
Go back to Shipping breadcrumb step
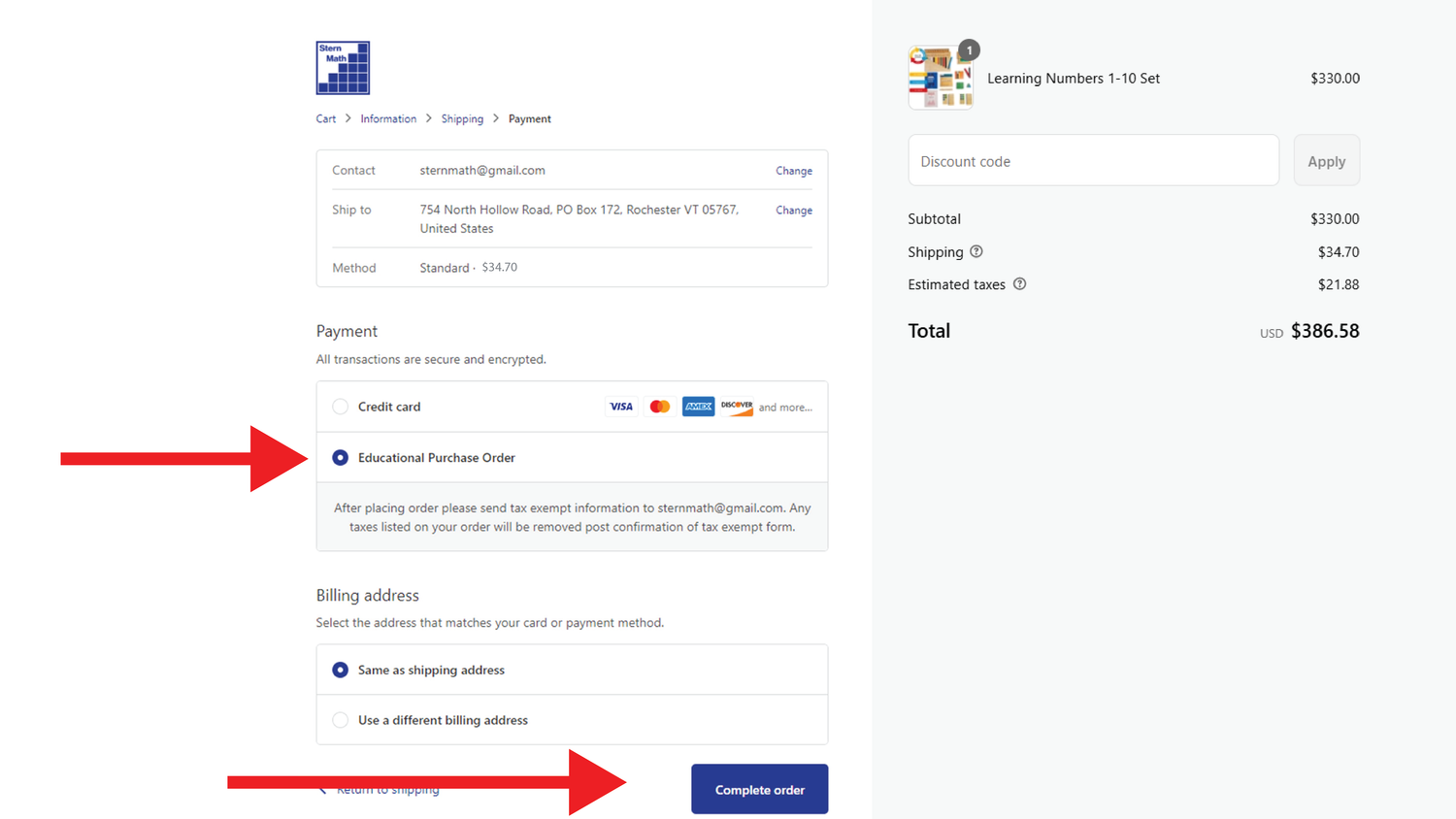click(x=462, y=119)
